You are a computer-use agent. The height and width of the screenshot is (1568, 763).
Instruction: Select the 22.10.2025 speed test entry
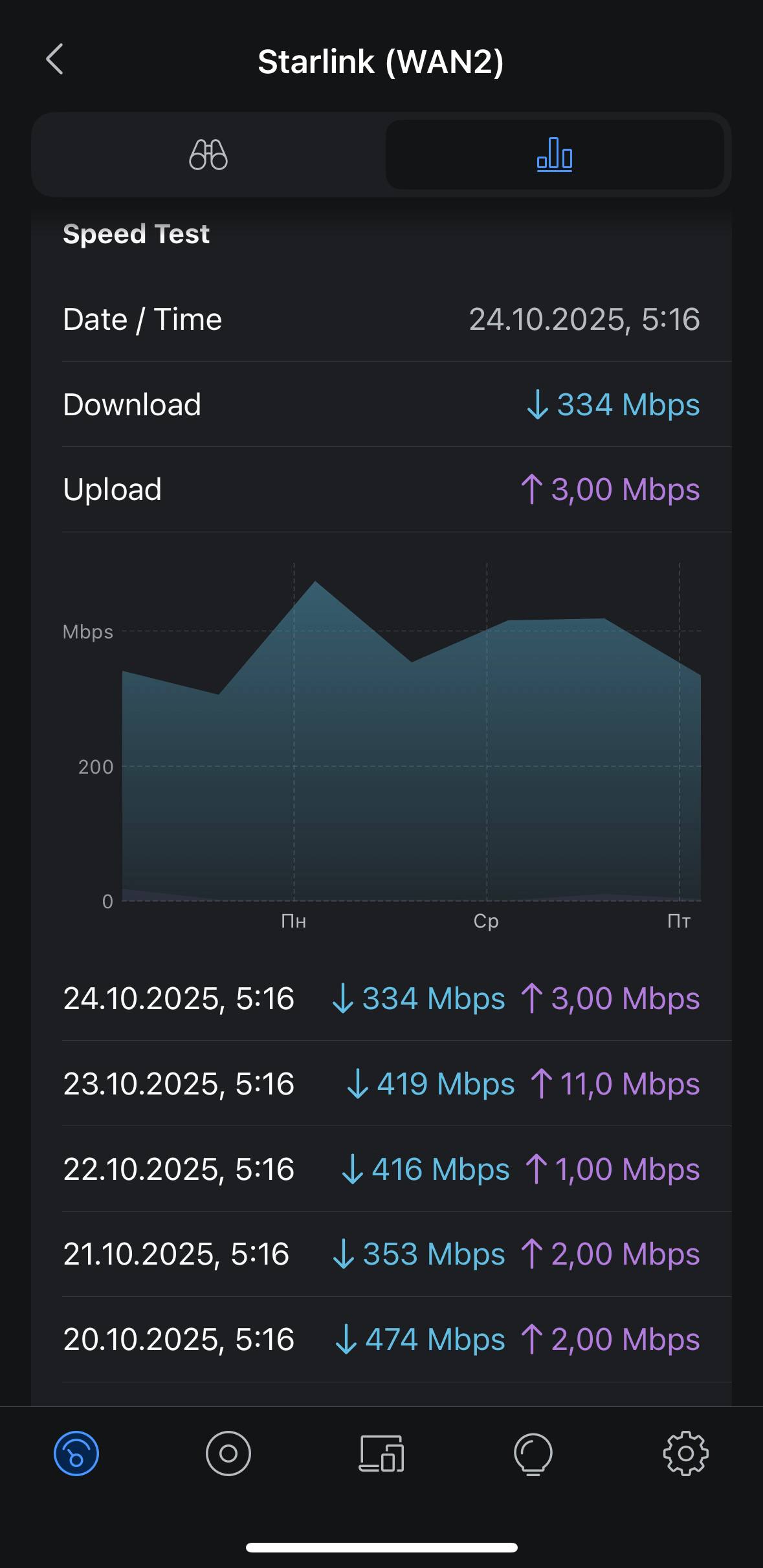(x=381, y=1169)
